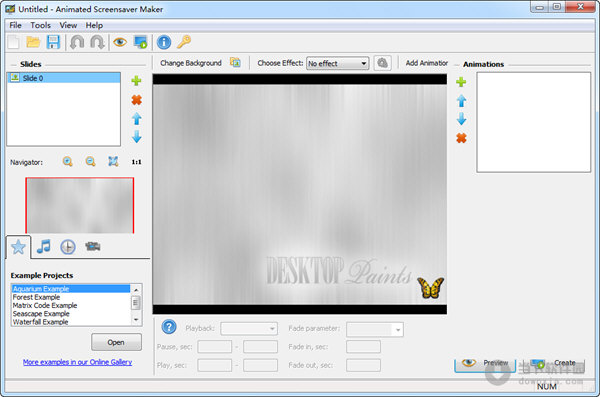Open More examples in our Online Gallery link
Image resolution: width=600 pixels, height=397 pixels.
pos(77,362)
